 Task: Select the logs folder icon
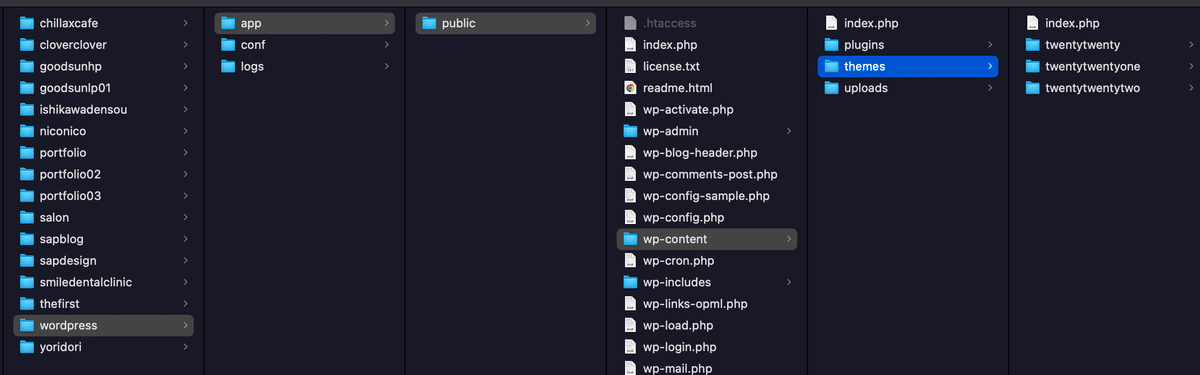228,66
